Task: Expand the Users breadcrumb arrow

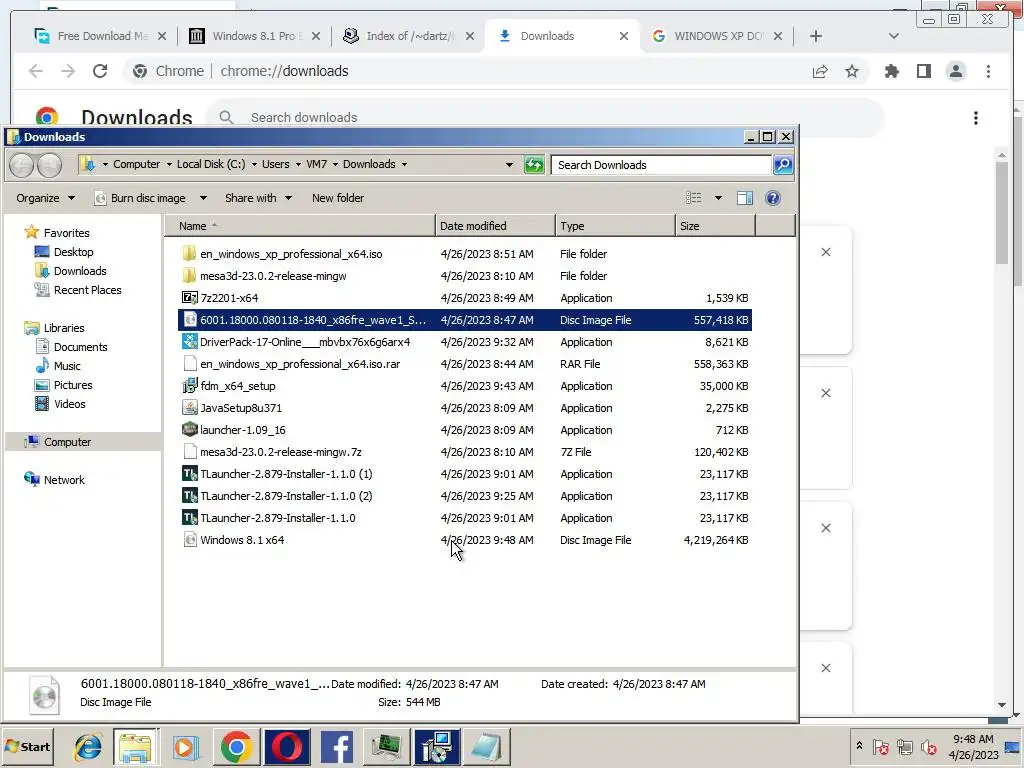Action: pos(298,165)
